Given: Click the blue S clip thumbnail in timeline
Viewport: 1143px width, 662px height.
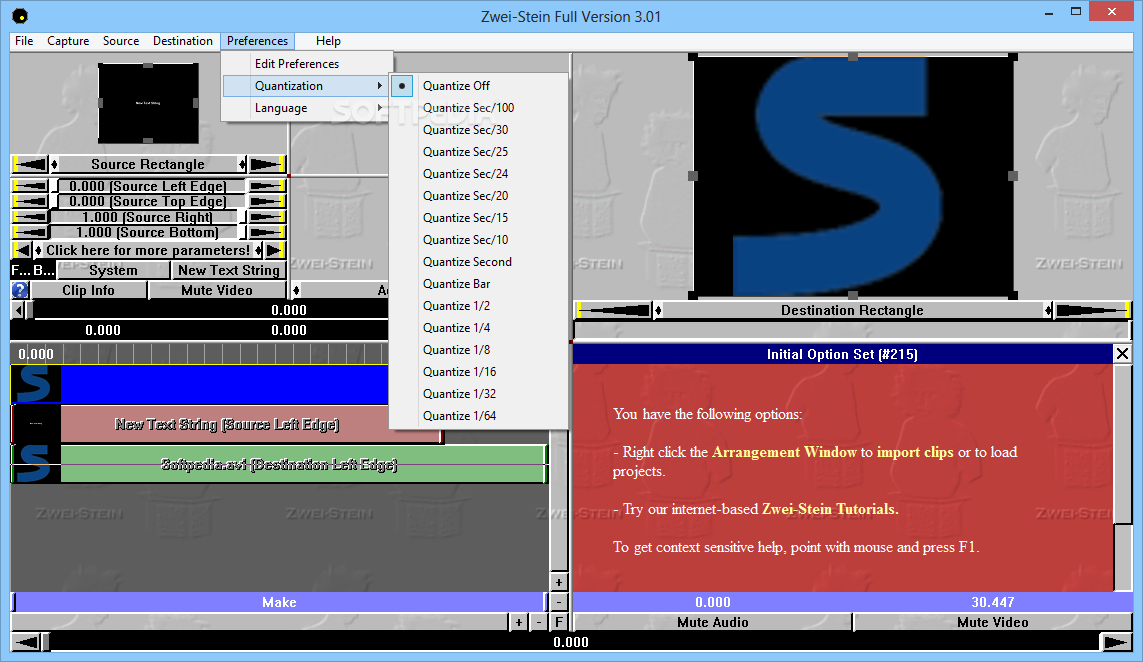Looking at the screenshot, I should (35, 384).
